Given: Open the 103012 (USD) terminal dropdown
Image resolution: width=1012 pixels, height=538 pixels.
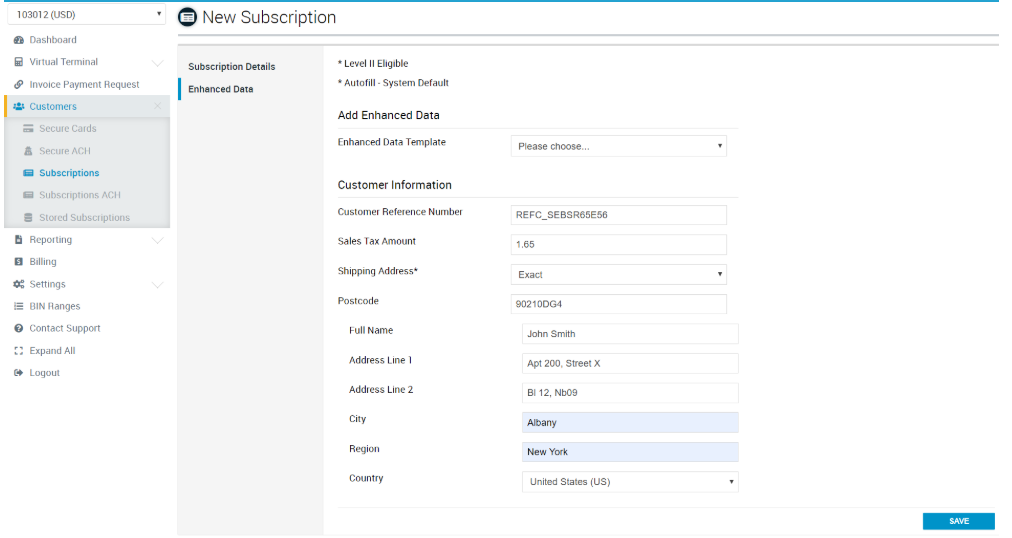Looking at the screenshot, I should [86, 15].
